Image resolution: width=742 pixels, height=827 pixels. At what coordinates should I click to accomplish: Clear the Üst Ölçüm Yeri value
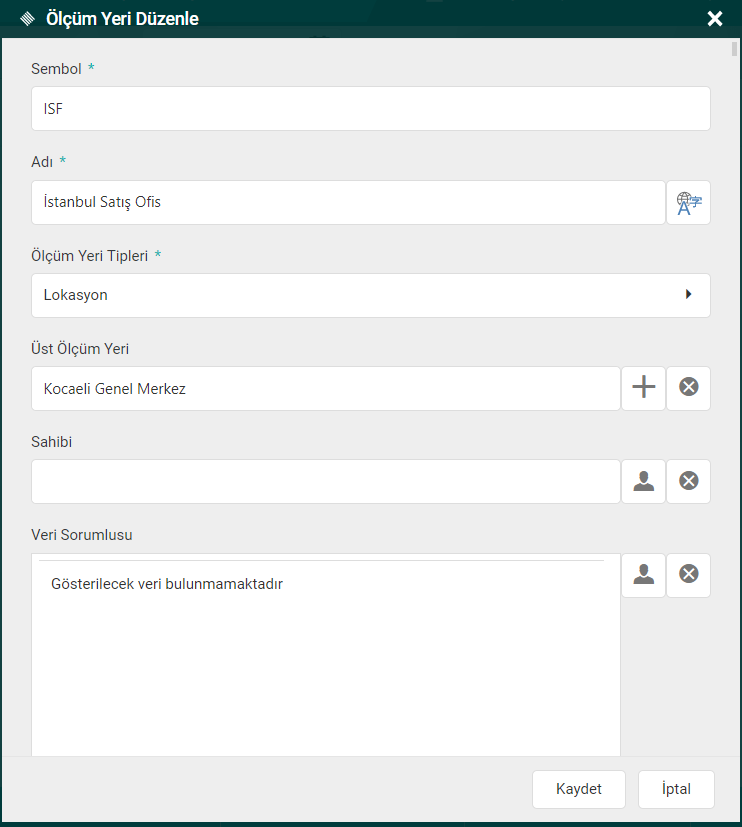point(689,388)
